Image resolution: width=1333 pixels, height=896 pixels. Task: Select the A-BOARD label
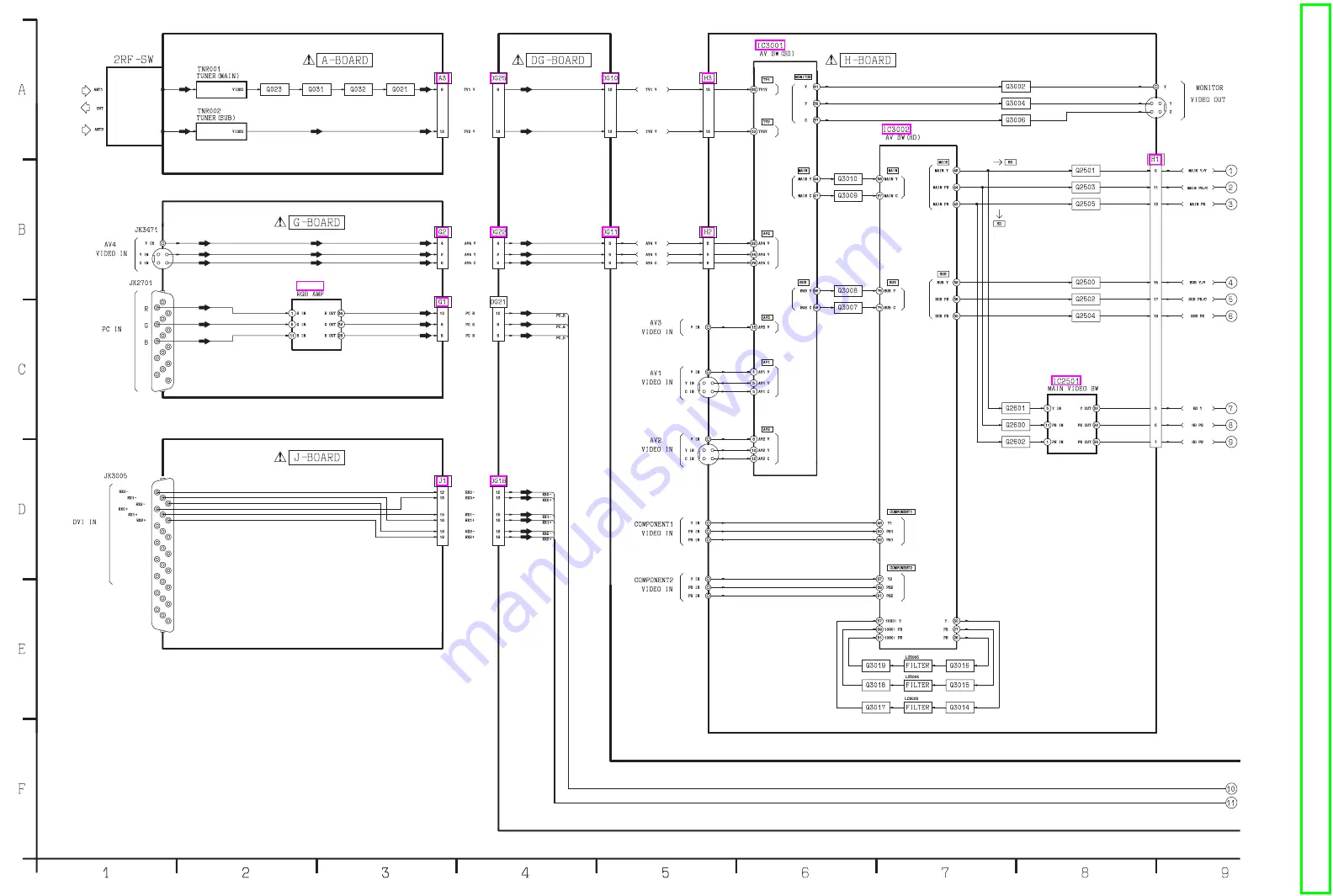point(345,61)
